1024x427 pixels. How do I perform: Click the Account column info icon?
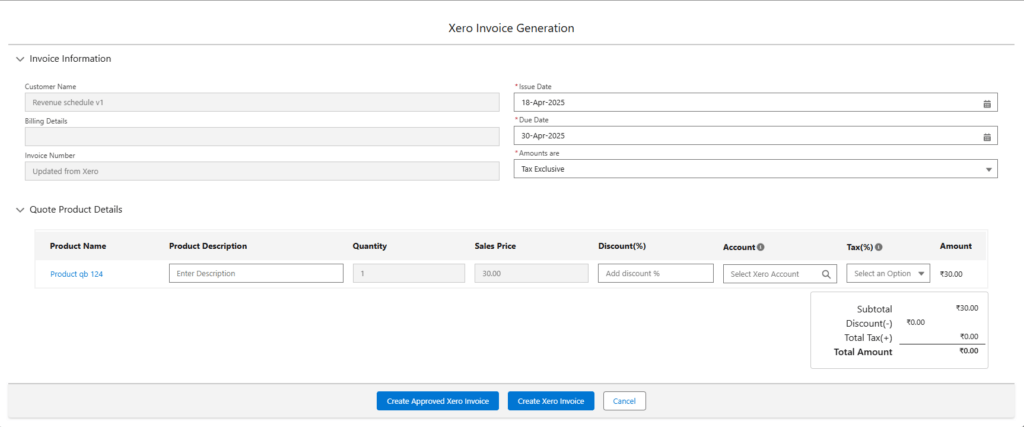coord(761,247)
